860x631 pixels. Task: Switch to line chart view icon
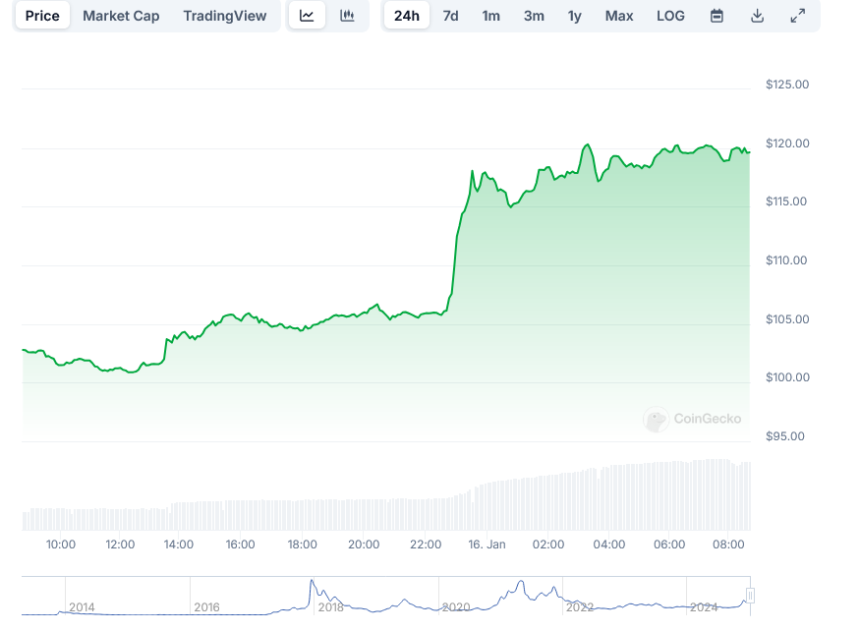pyautogui.click(x=307, y=16)
